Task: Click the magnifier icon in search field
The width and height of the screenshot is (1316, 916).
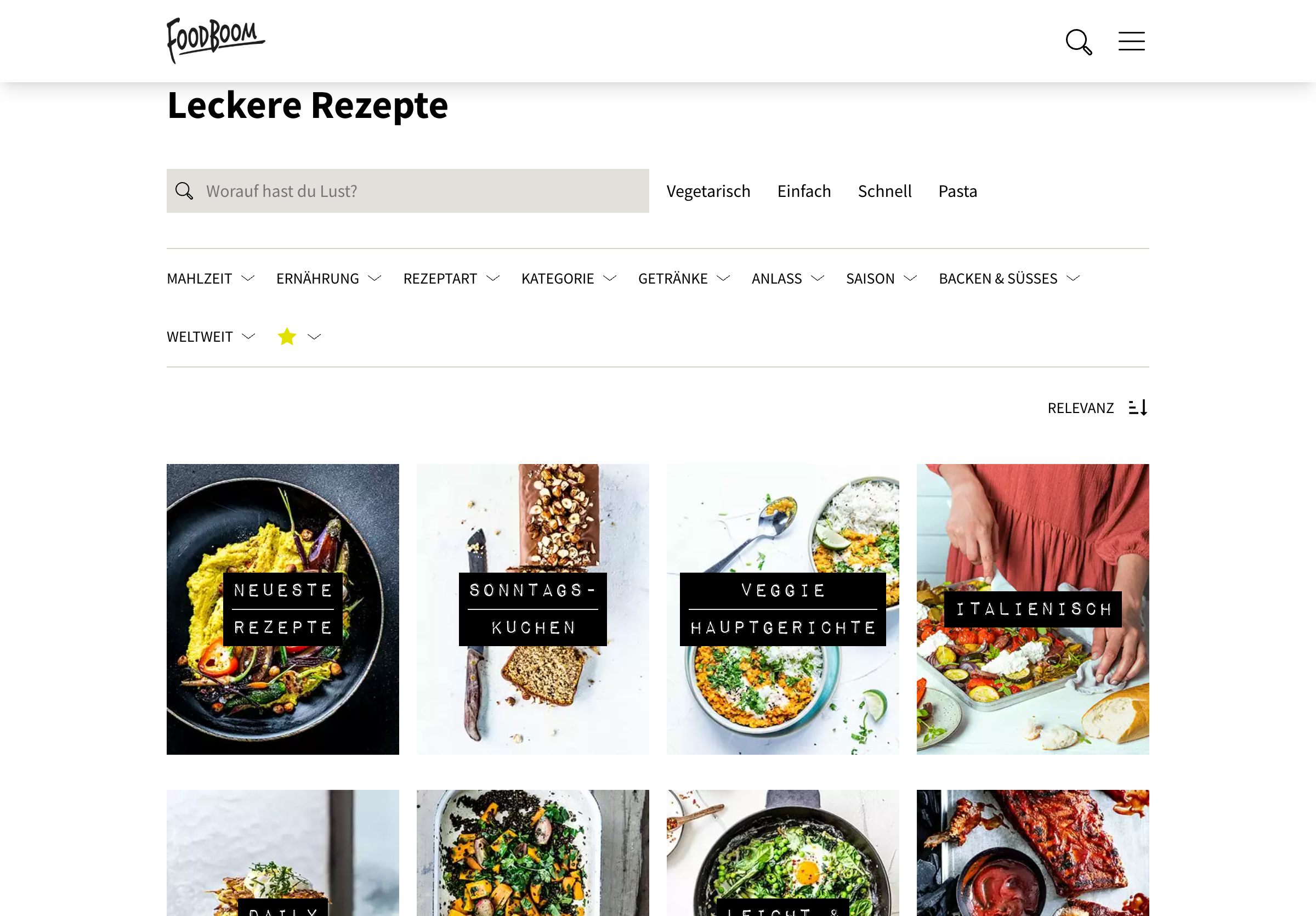Action: point(184,191)
